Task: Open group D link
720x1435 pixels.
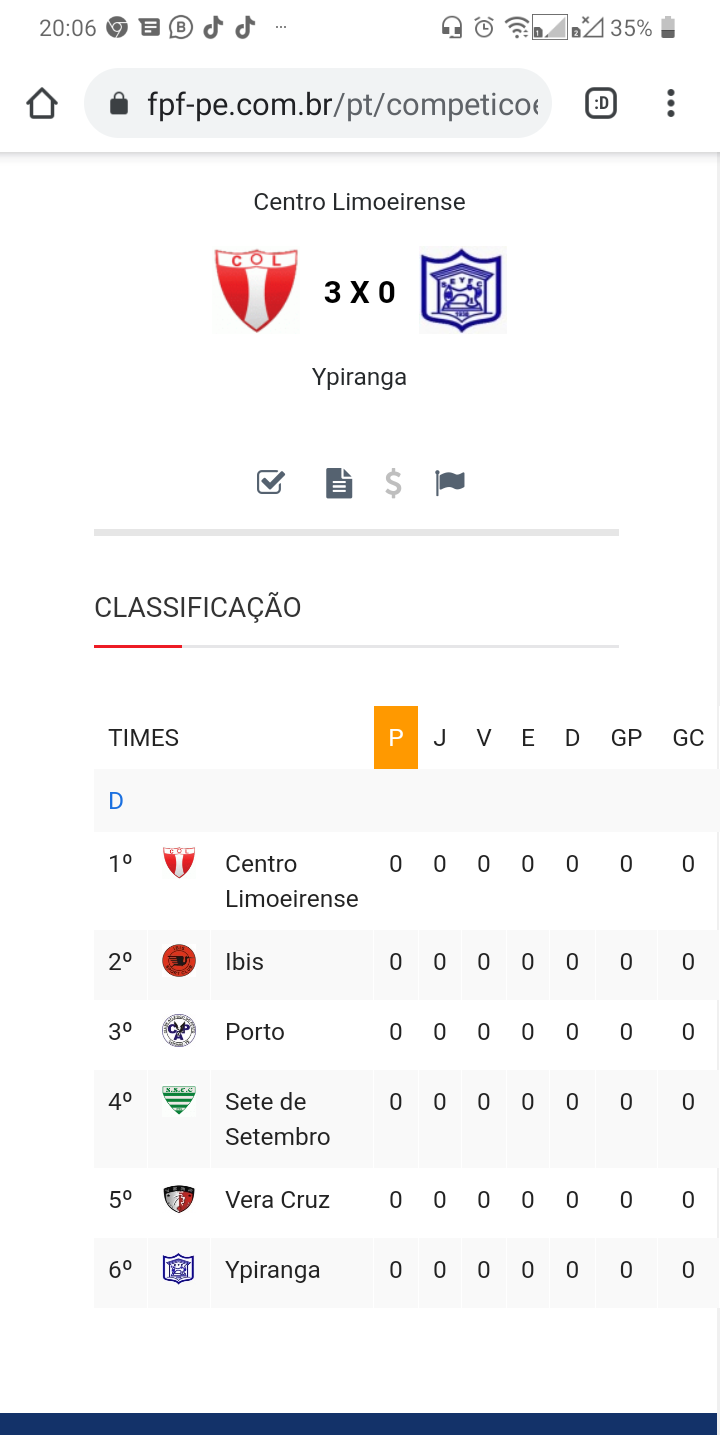Action: [x=116, y=801]
